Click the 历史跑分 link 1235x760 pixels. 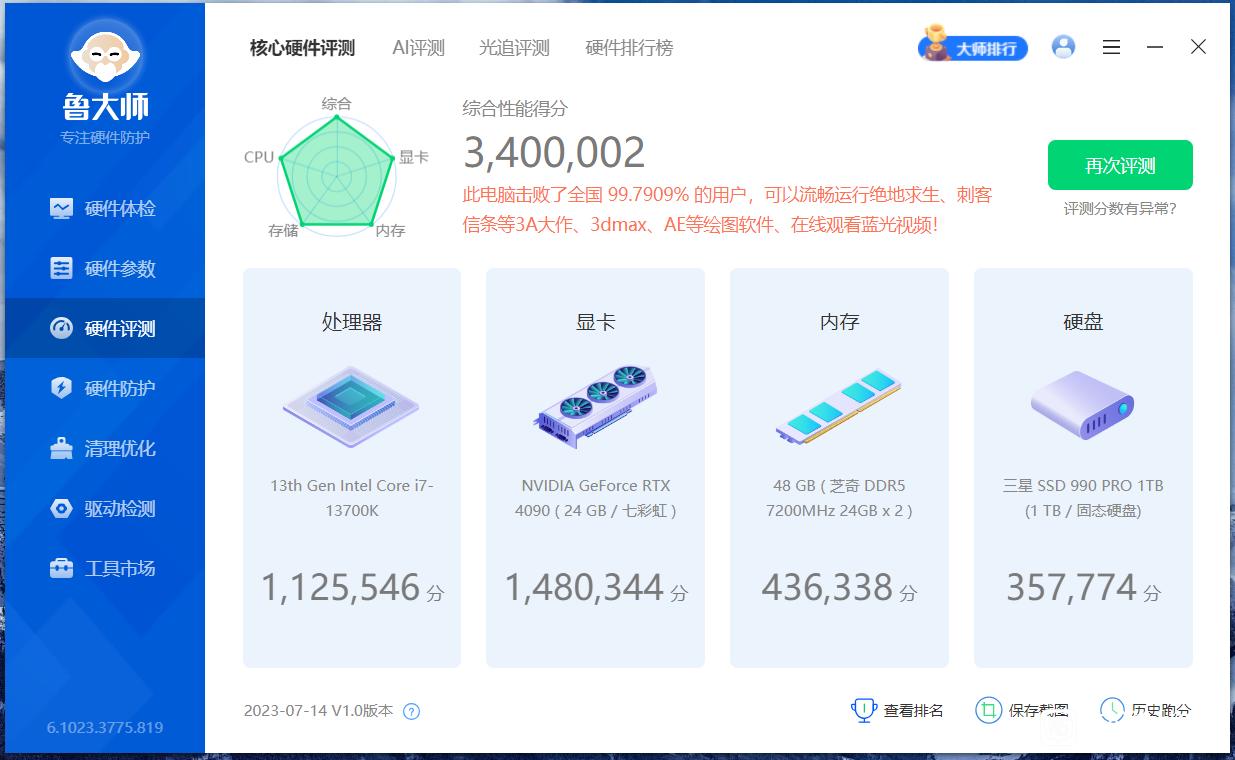click(x=1161, y=711)
